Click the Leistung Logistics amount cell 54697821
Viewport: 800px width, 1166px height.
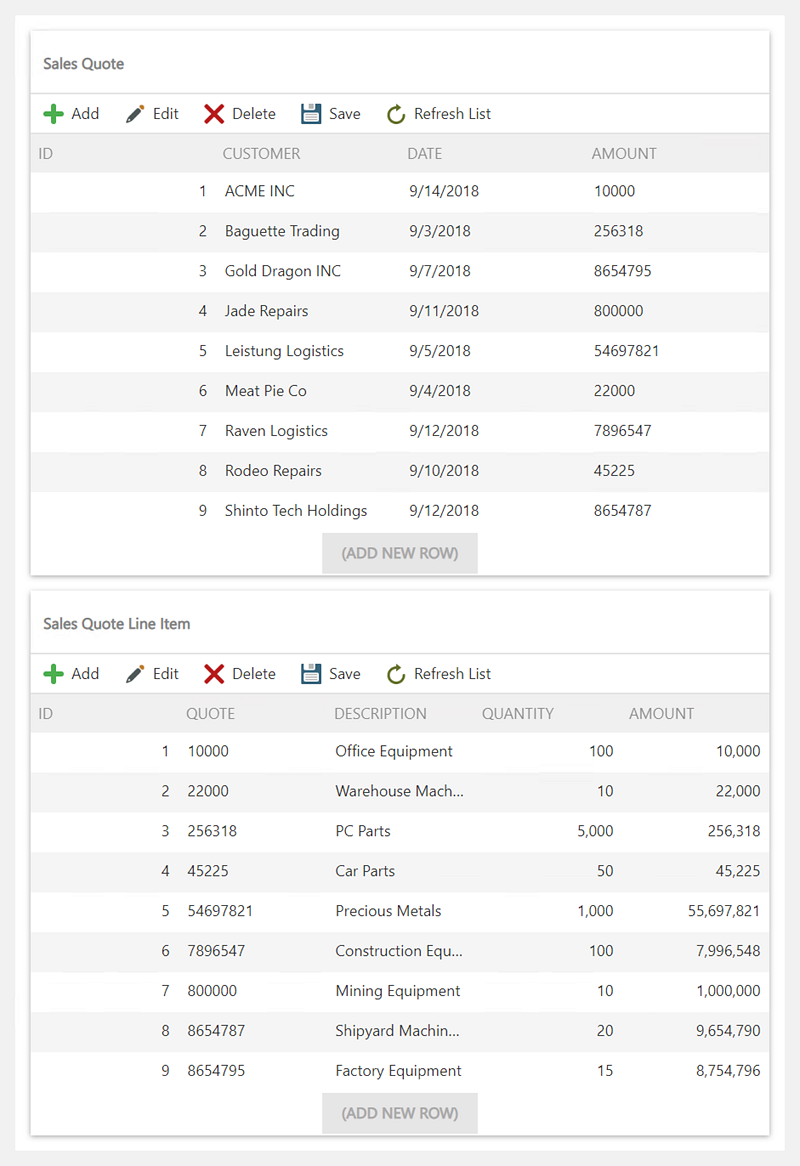(x=626, y=351)
